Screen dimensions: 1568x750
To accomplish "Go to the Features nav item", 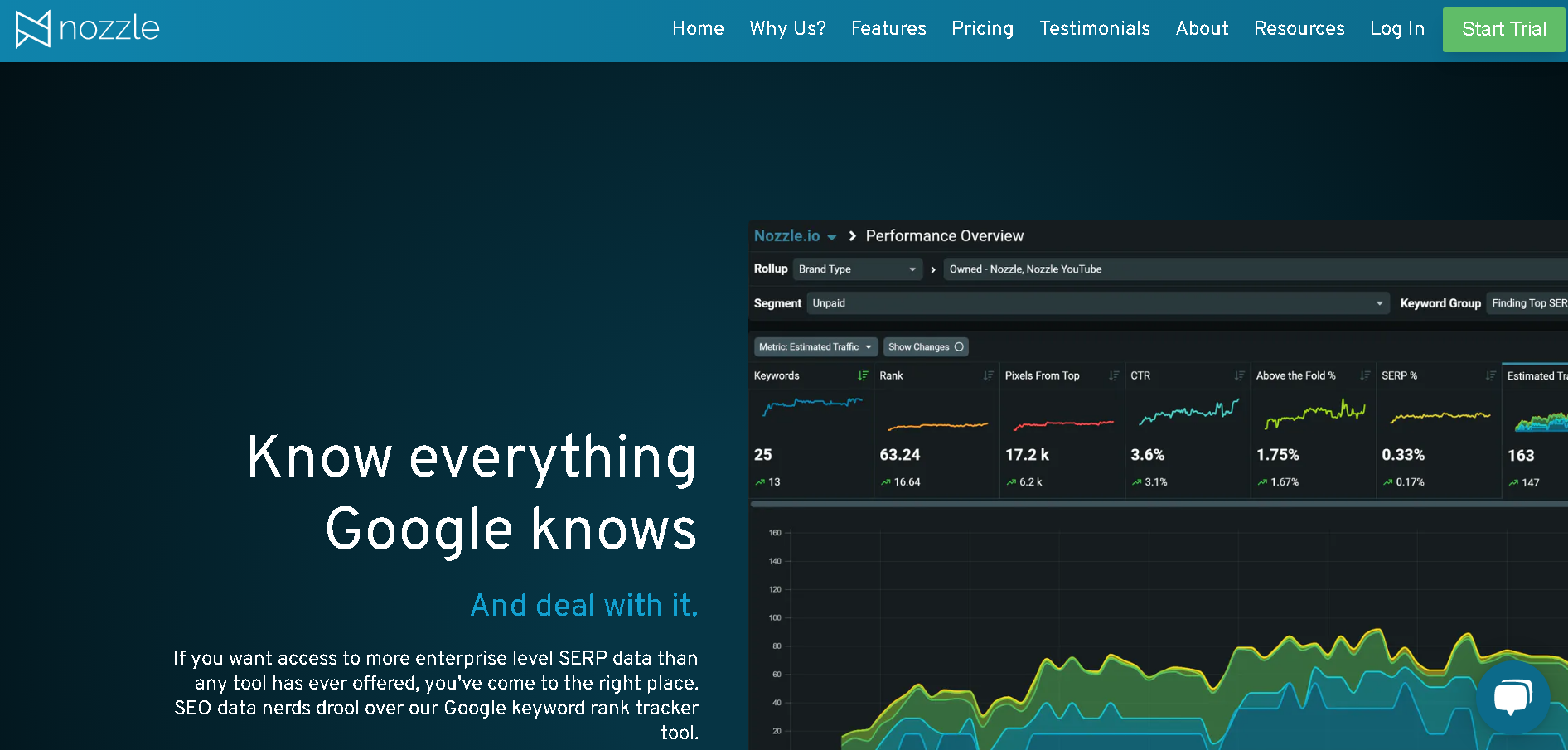I will (x=888, y=29).
